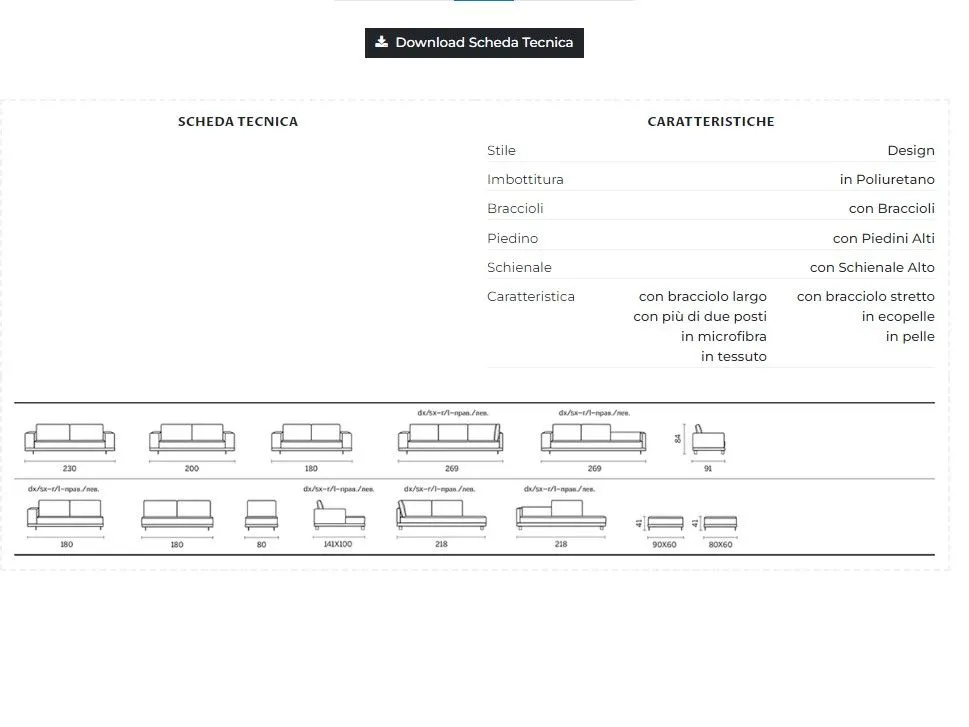Click the 'in ecopelle' feature text
969x727 pixels.
coord(898,317)
